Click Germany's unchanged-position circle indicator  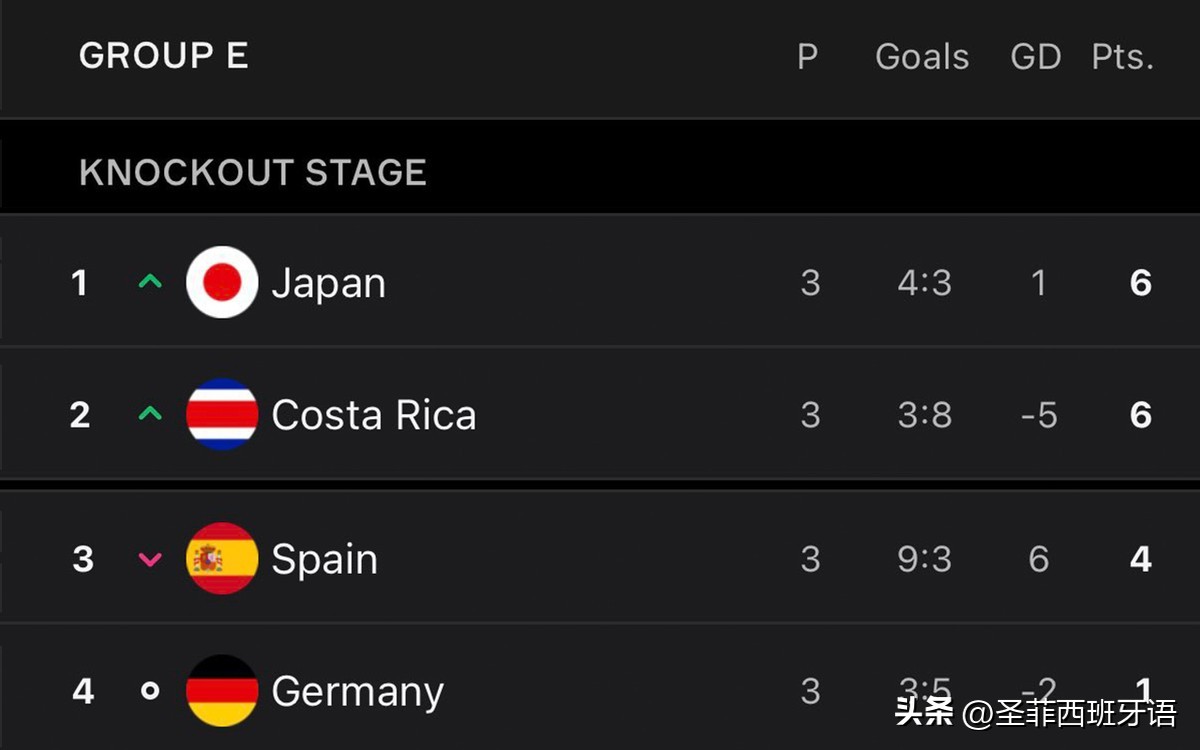pyautogui.click(x=150, y=691)
